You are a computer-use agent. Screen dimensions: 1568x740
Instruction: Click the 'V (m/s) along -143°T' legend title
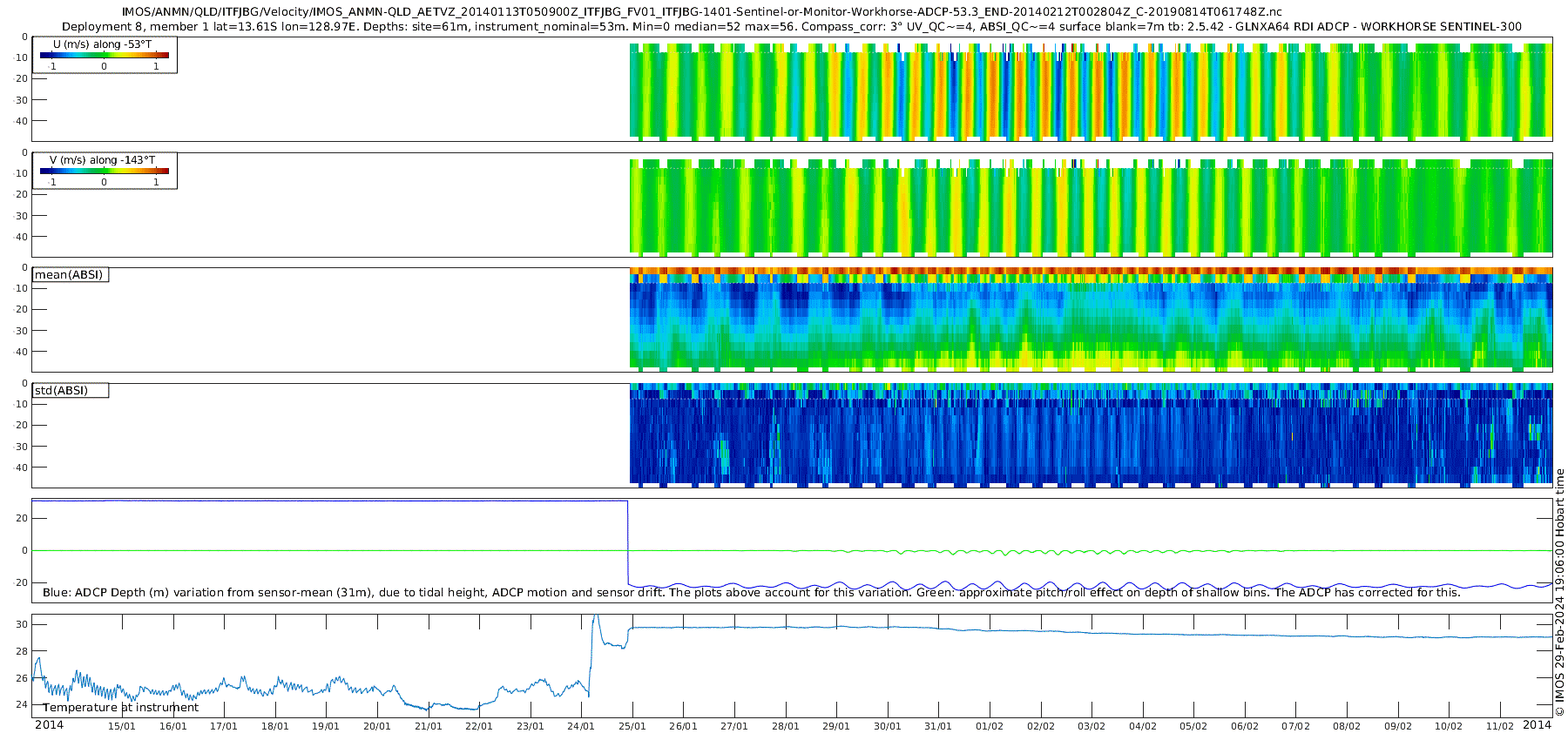pos(102,160)
